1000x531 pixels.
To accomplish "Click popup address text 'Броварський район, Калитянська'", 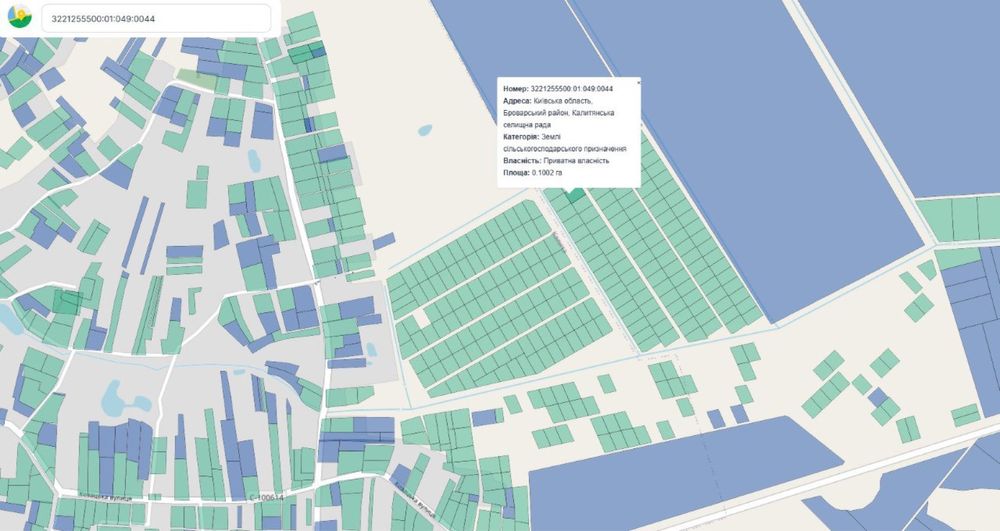I will (x=559, y=113).
